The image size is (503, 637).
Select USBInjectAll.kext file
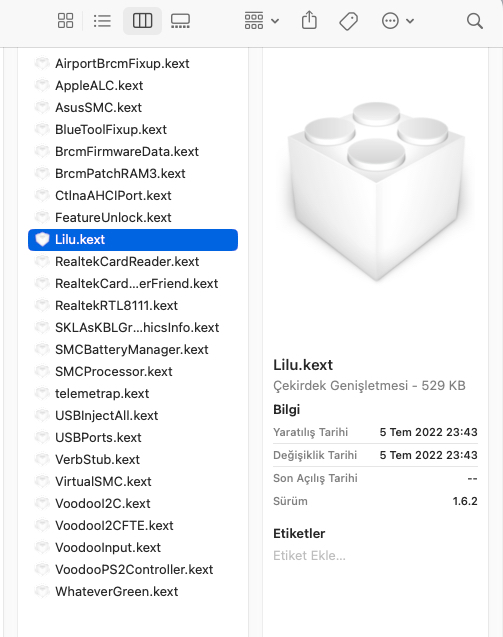133,416
